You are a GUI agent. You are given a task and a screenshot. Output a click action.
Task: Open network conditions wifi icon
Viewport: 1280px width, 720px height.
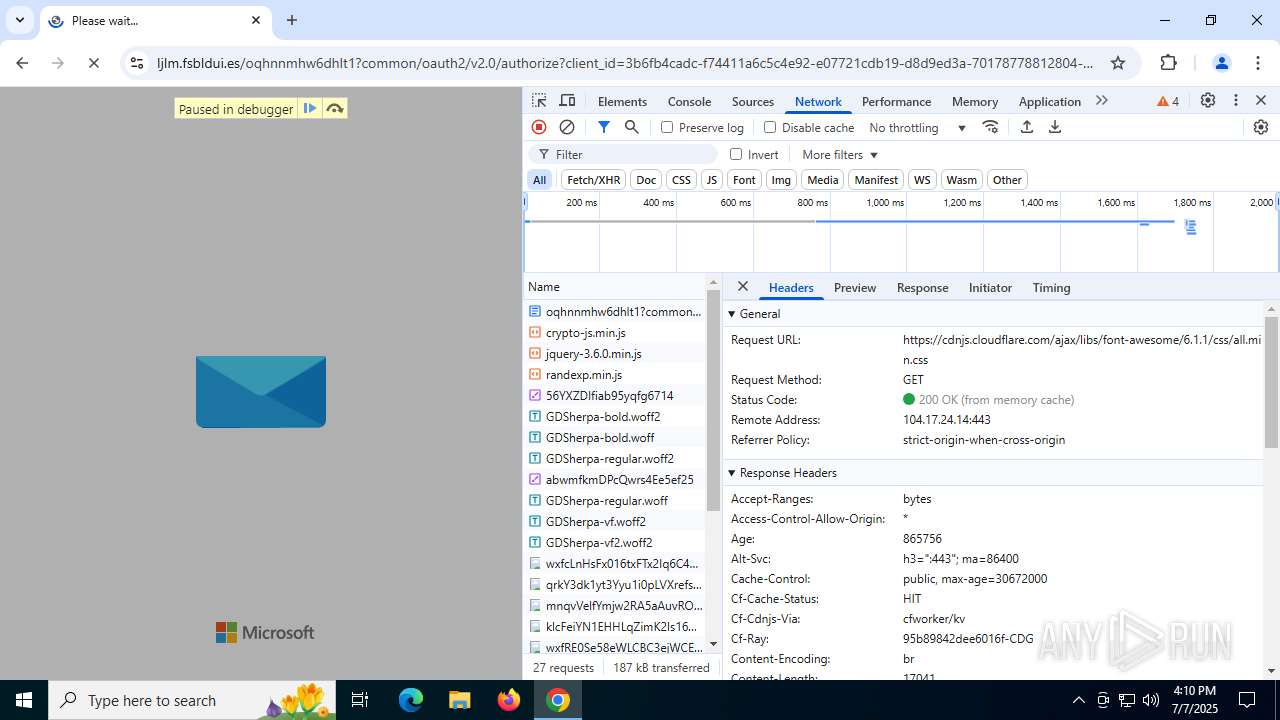click(x=991, y=127)
